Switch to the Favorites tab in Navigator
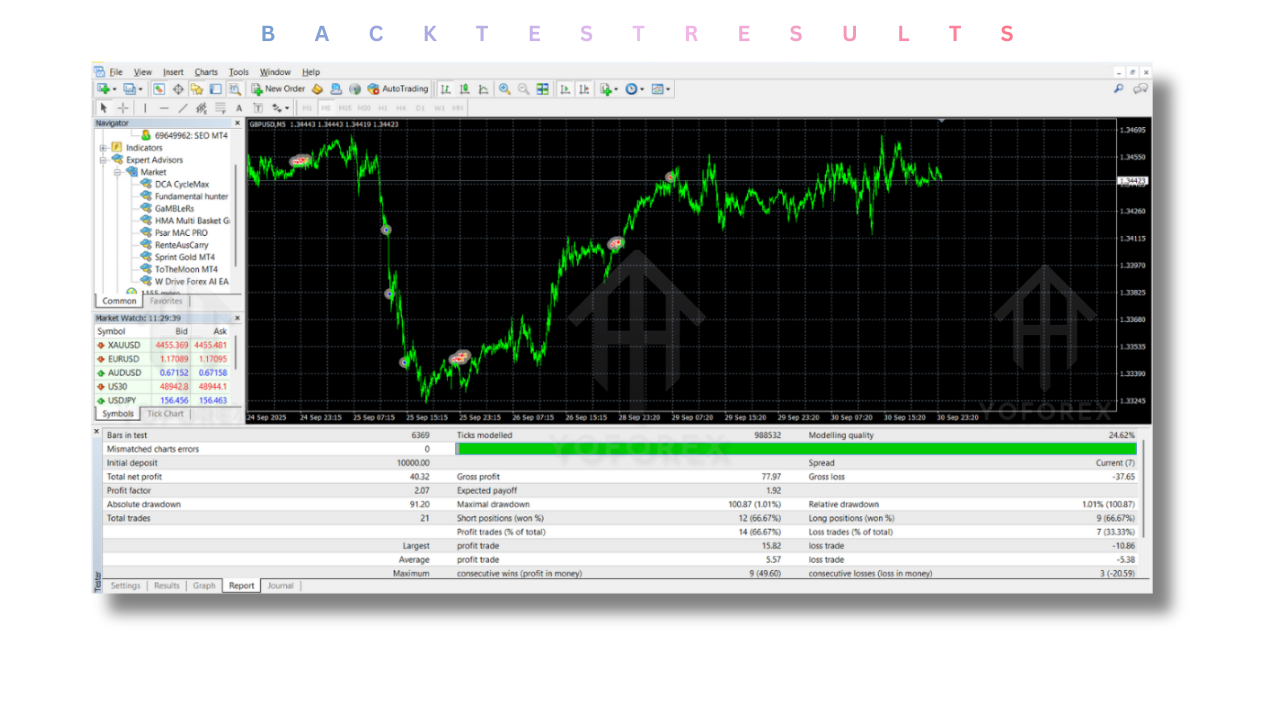The width and height of the screenshot is (1280, 720). point(166,300)
